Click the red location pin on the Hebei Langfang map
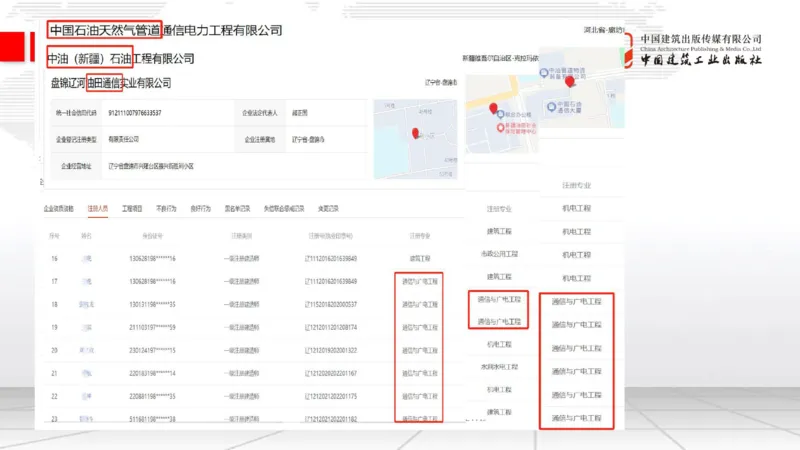Image resolution: width=800 pixels, height=450 pixels. [569, 81]
